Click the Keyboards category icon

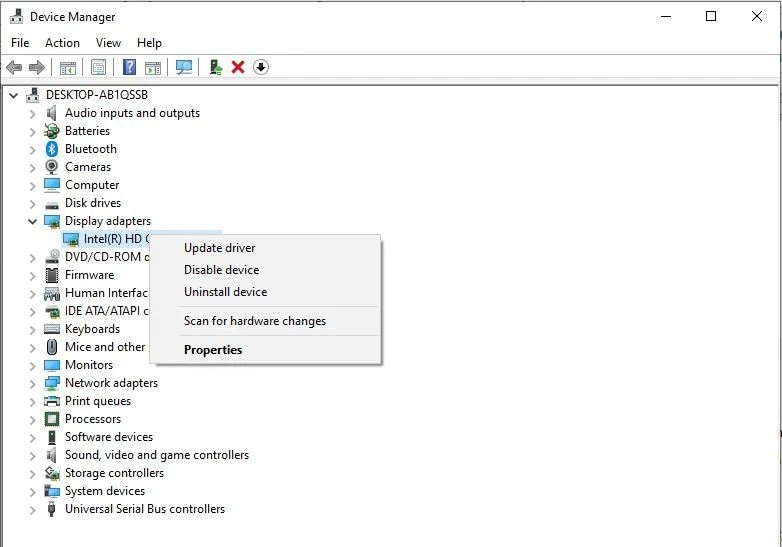click(x=52, y=329)
